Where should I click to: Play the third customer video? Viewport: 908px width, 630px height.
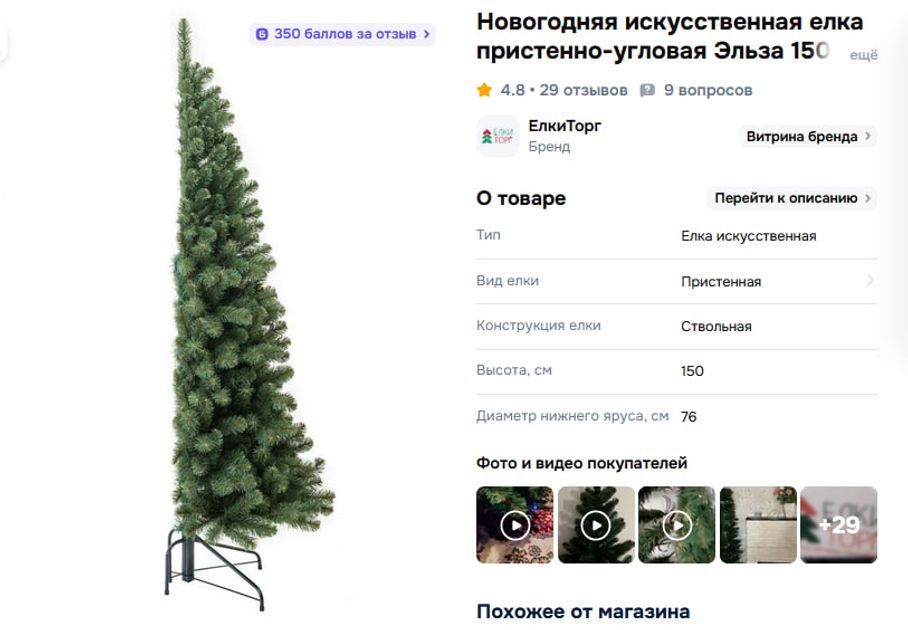pos(676,525)
